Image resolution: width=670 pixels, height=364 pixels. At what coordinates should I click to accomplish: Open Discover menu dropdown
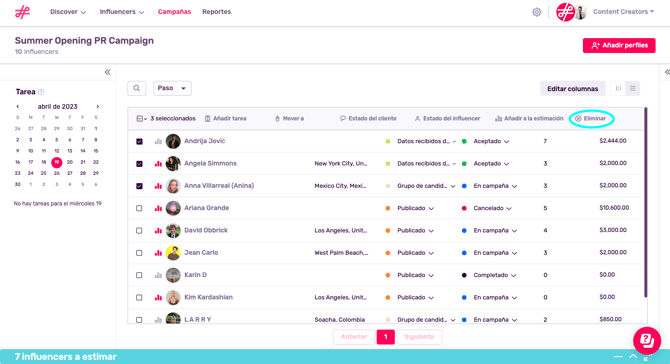(x=68, y=12)
